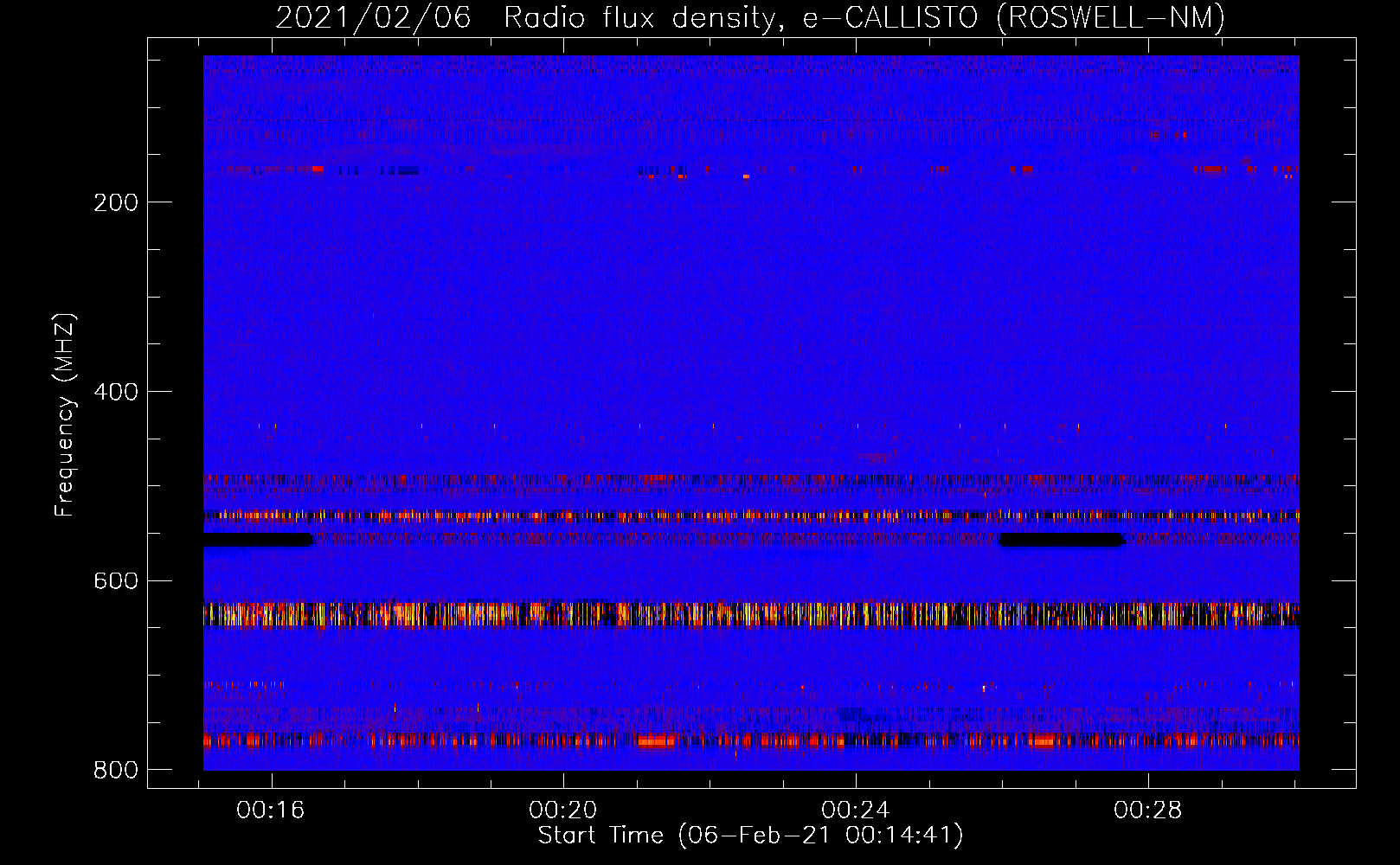Click the 600 frequency tick label
Screen dimensions: 1400x865
tap(116, 581)
